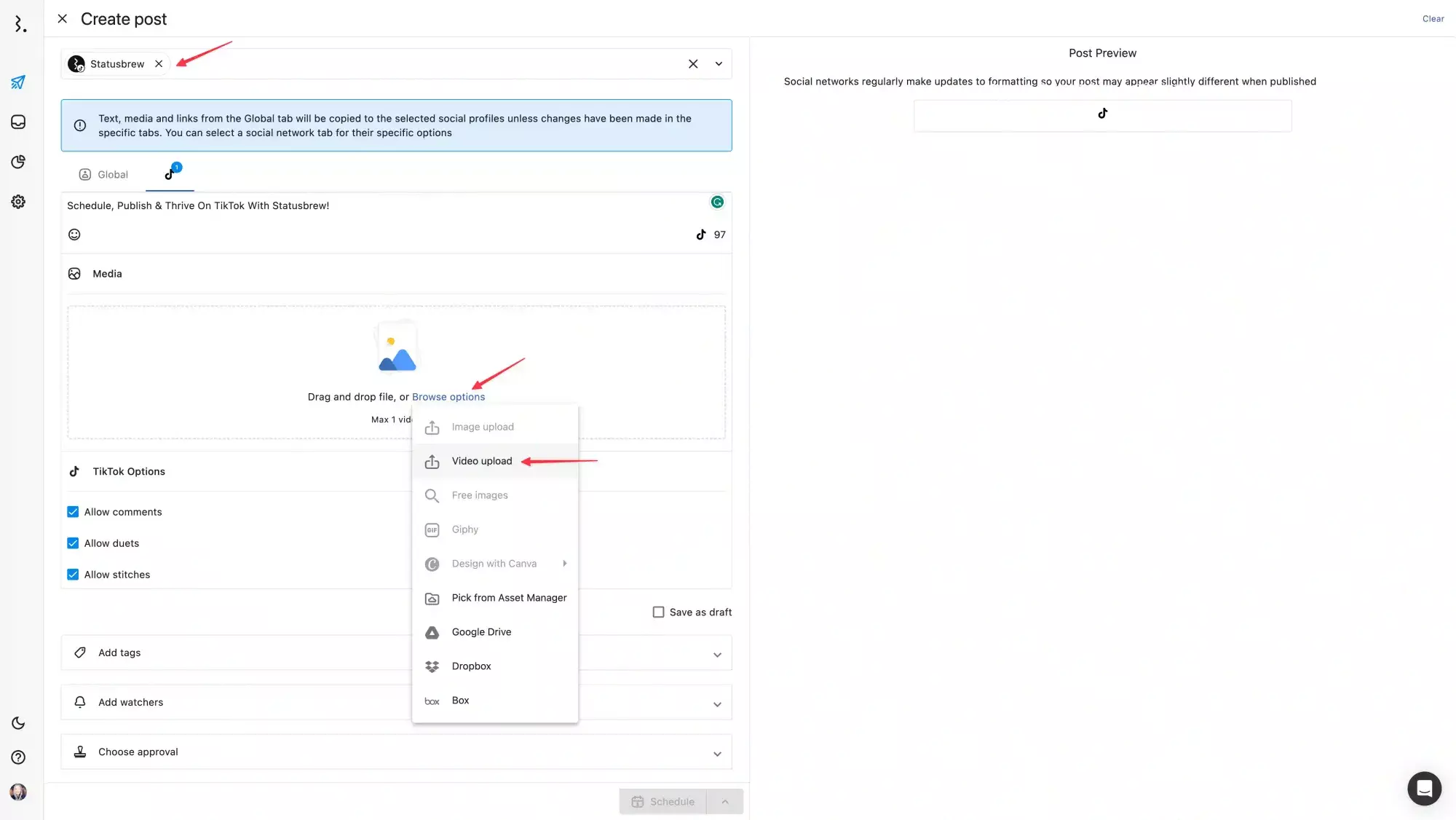Uncheck Allow comments checkbox
The image size is (1456, 820).
tap(73, 512)
